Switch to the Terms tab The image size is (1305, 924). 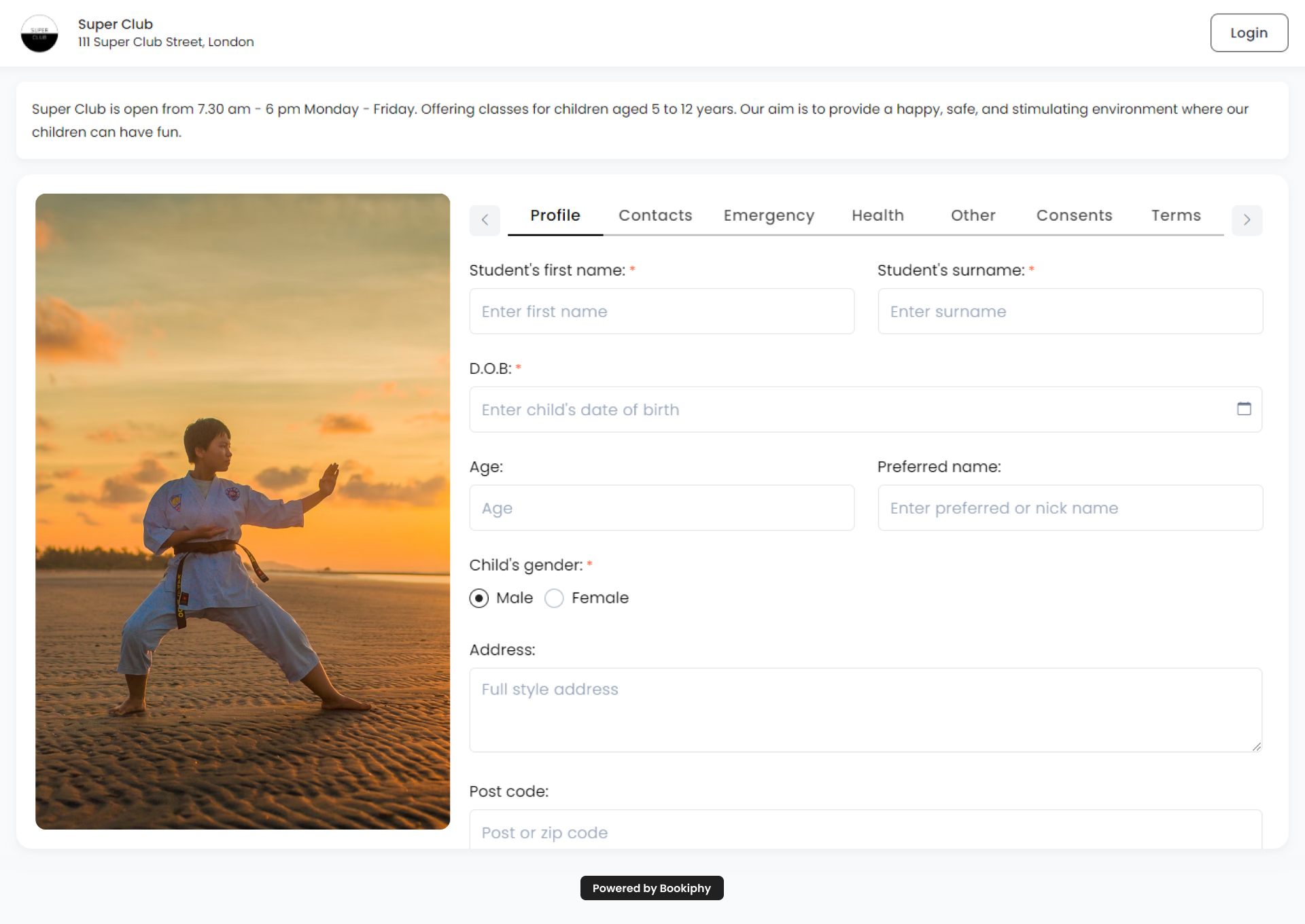(x=1176, y=215)
